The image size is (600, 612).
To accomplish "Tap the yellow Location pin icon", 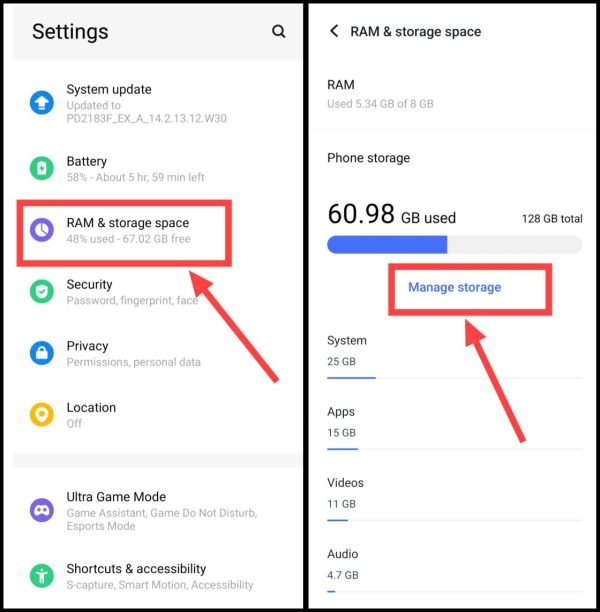I will [x=42, y=415].
